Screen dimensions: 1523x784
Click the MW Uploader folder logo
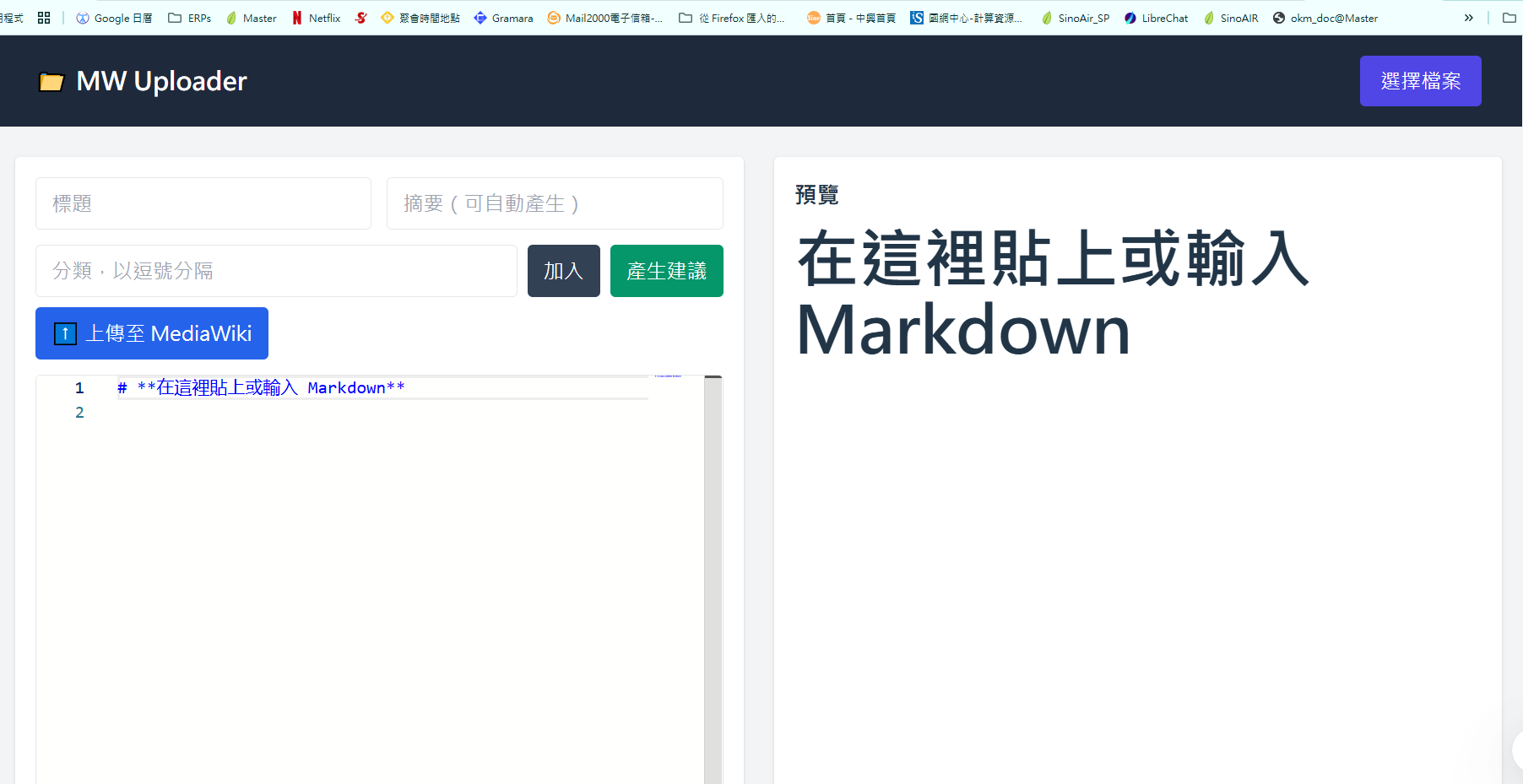pyautogui.click(x=51, y=82)
